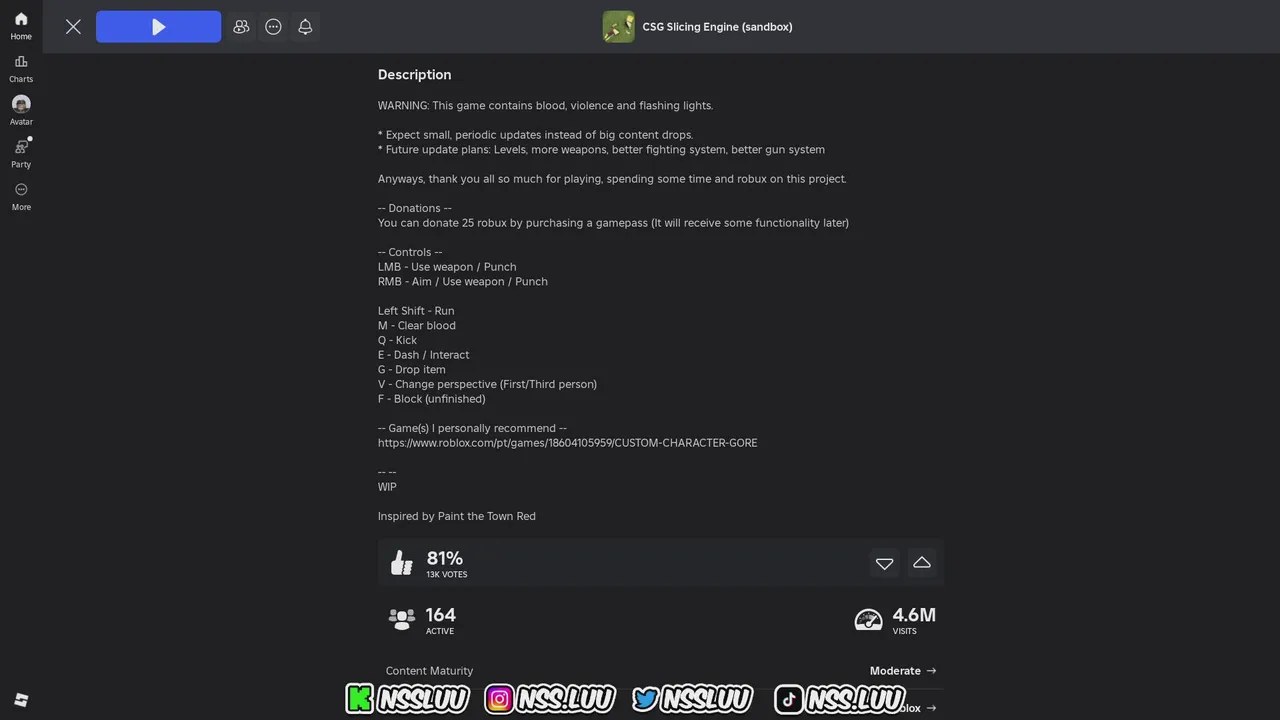The width and height of the screenshot is (1280, 720).
Task: Open Party in the sidebar
Action: pyautogui.click(x=21, y=154)
